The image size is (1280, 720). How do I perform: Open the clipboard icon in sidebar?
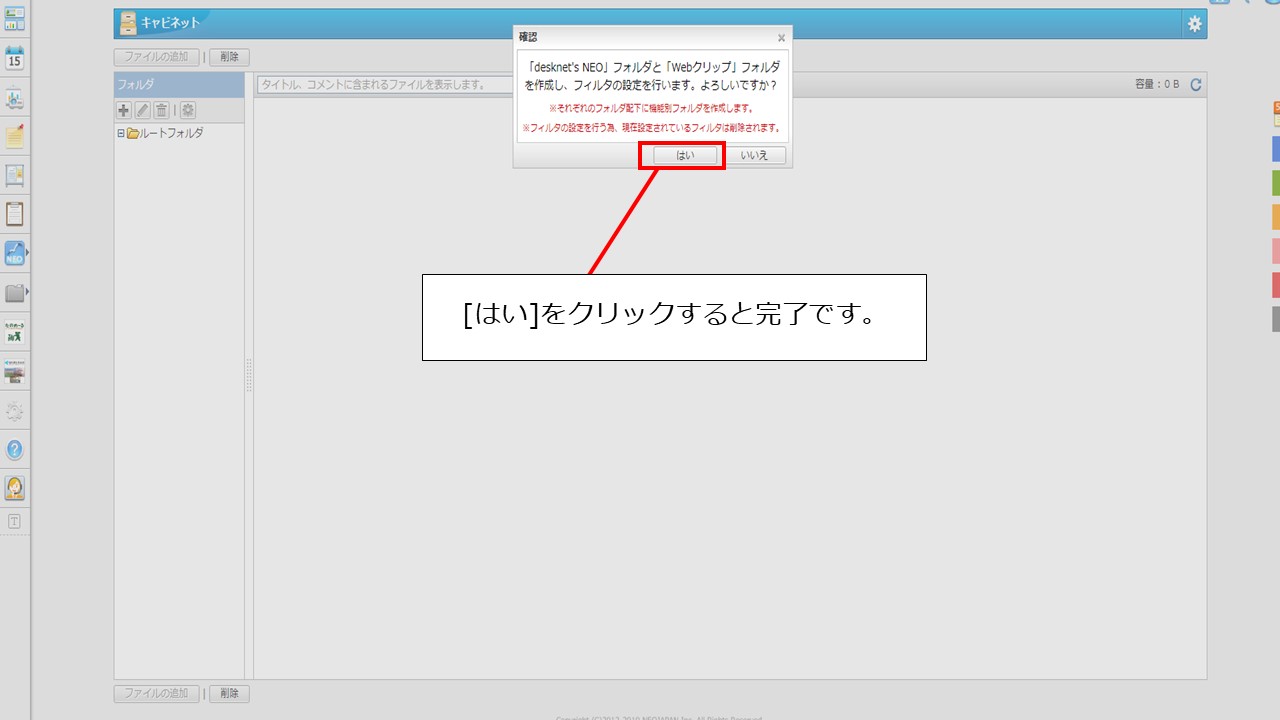coord(15,214)
